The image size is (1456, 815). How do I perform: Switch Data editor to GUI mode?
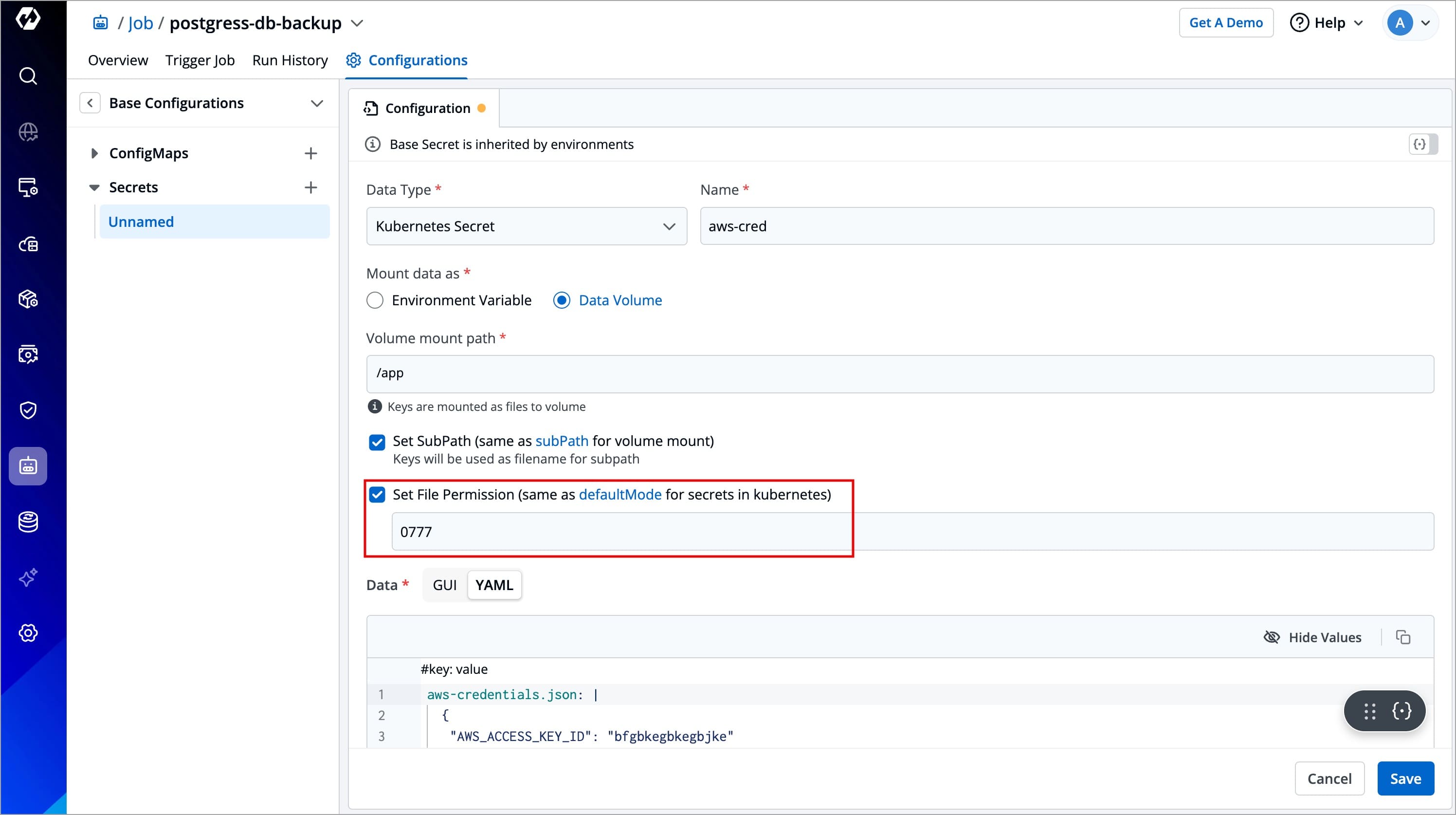[444, 585]
